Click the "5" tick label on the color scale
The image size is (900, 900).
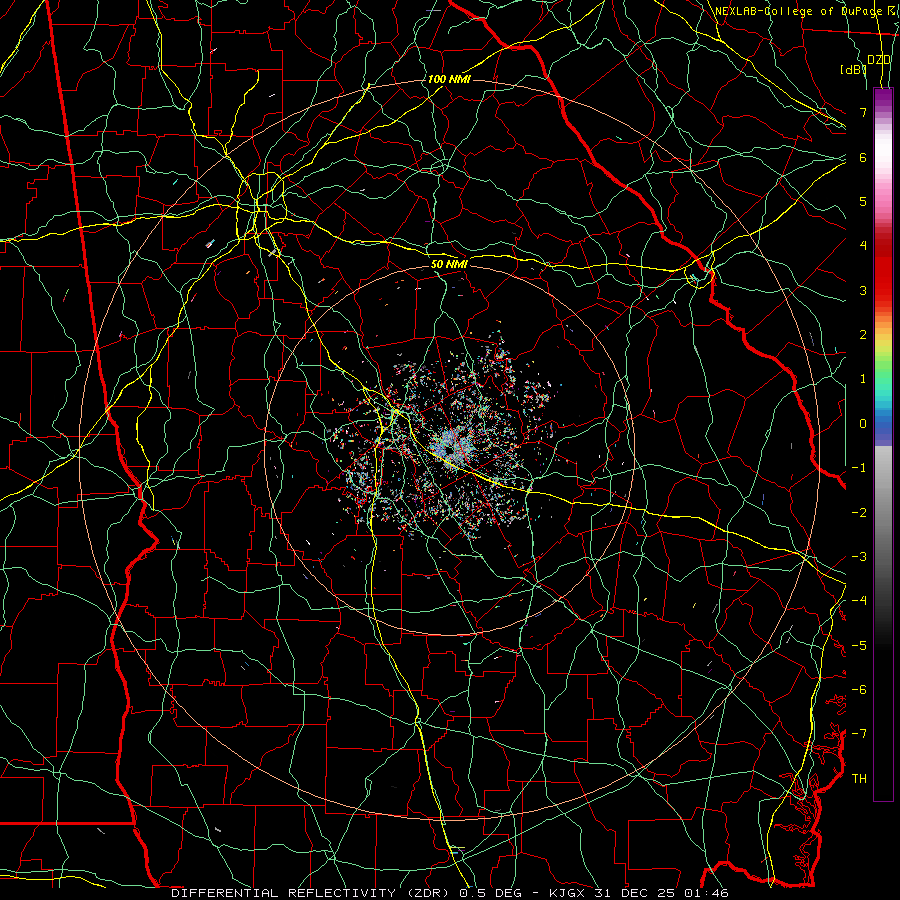pos(863,201)
